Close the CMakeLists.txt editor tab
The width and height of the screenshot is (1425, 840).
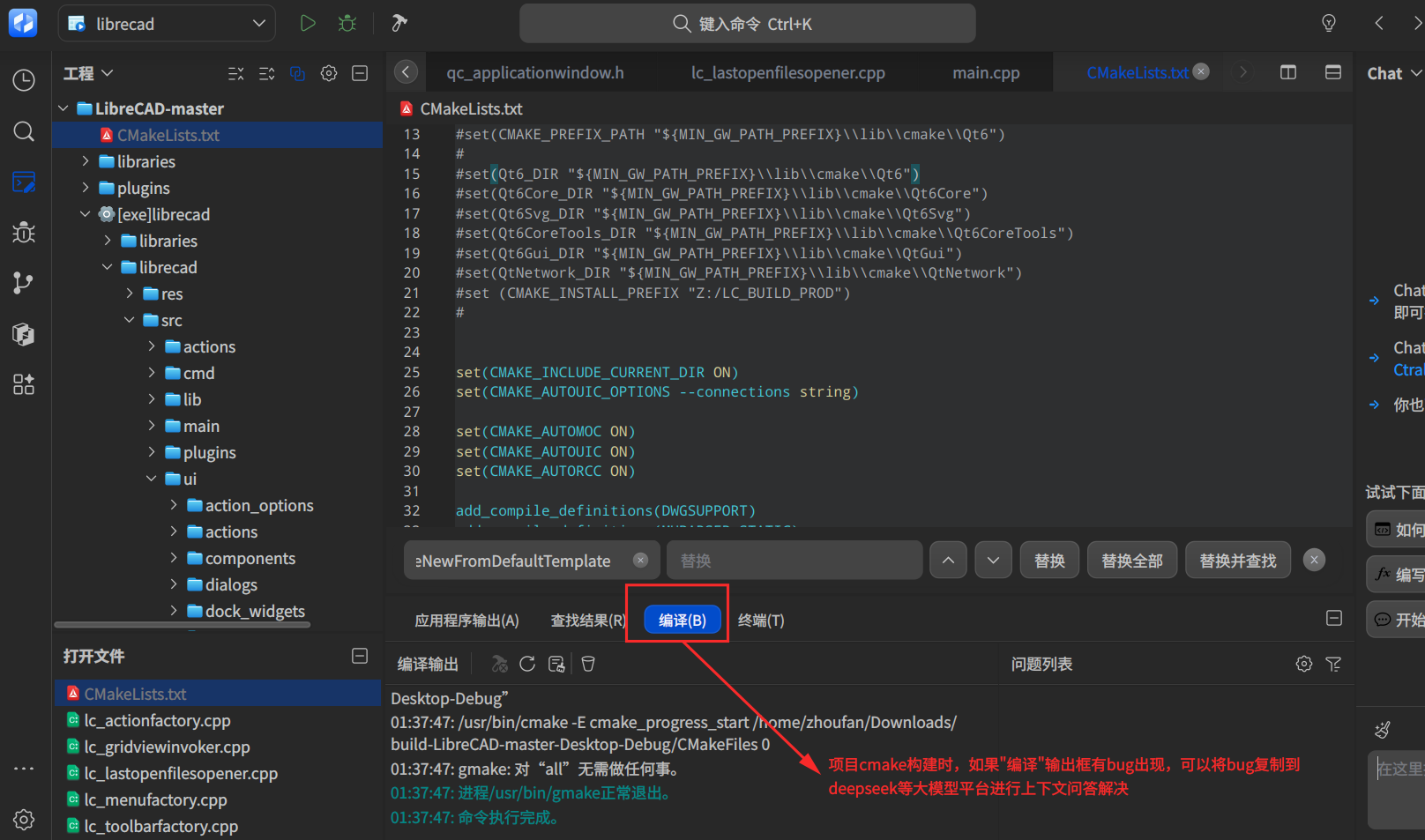1201,71
